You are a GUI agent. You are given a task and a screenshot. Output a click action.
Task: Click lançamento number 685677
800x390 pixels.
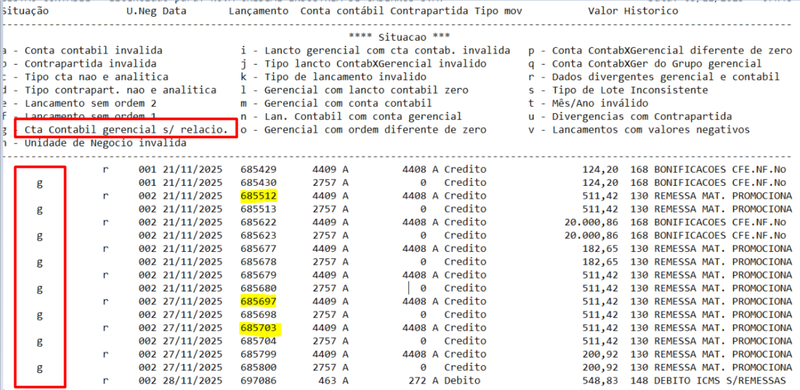(259, 249)
